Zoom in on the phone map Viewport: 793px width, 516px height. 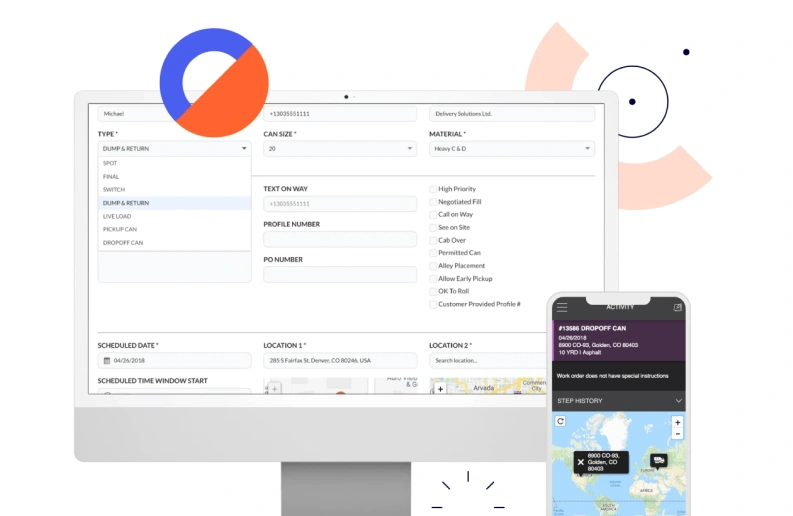[677, 422]
